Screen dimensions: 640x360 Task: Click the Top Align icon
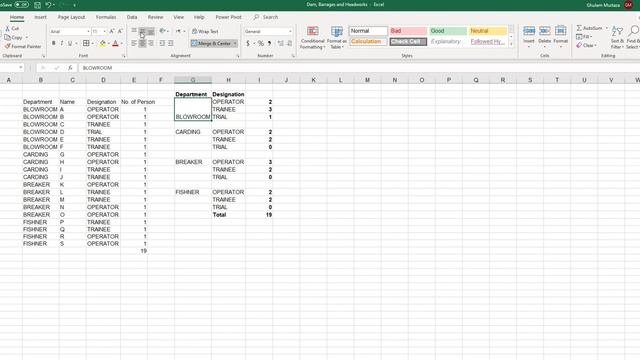coord(134,31)
